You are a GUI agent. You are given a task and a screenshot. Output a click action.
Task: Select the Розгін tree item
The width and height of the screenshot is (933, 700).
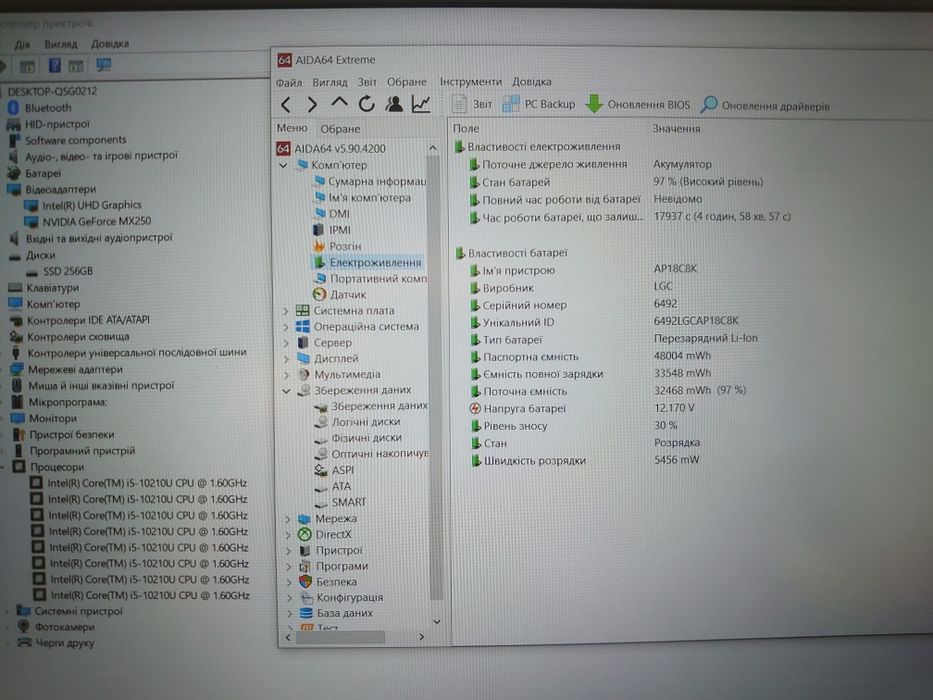click(337, 246)
